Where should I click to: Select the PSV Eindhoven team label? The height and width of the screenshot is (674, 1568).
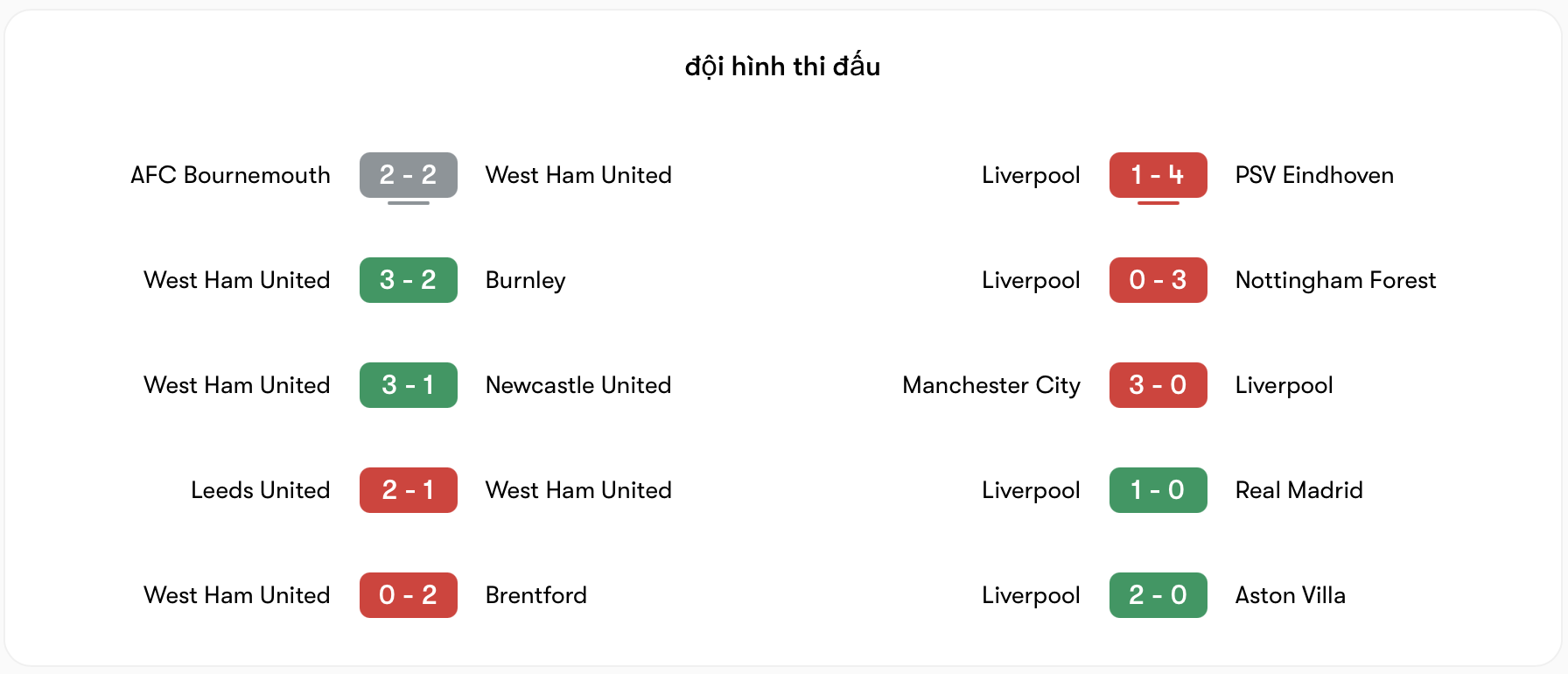1314,175
